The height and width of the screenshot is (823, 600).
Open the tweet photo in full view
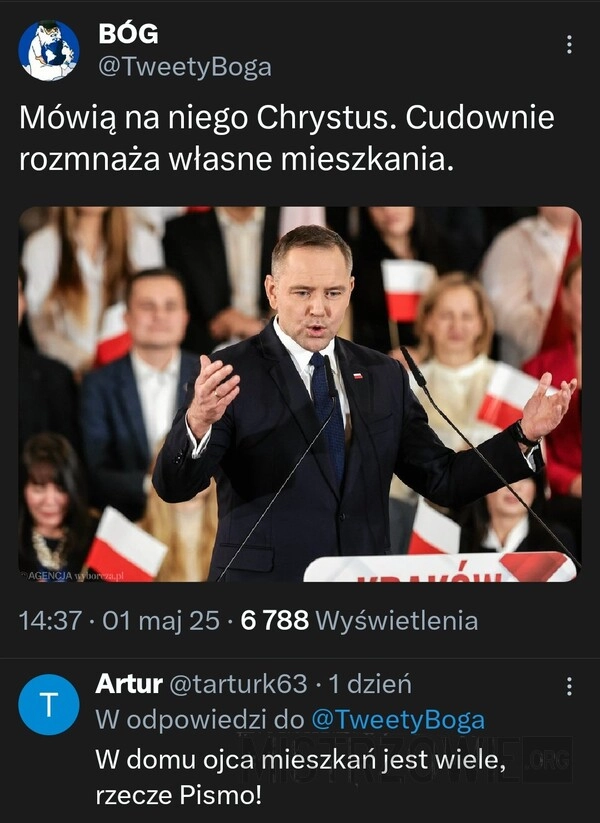pos(300,394)
